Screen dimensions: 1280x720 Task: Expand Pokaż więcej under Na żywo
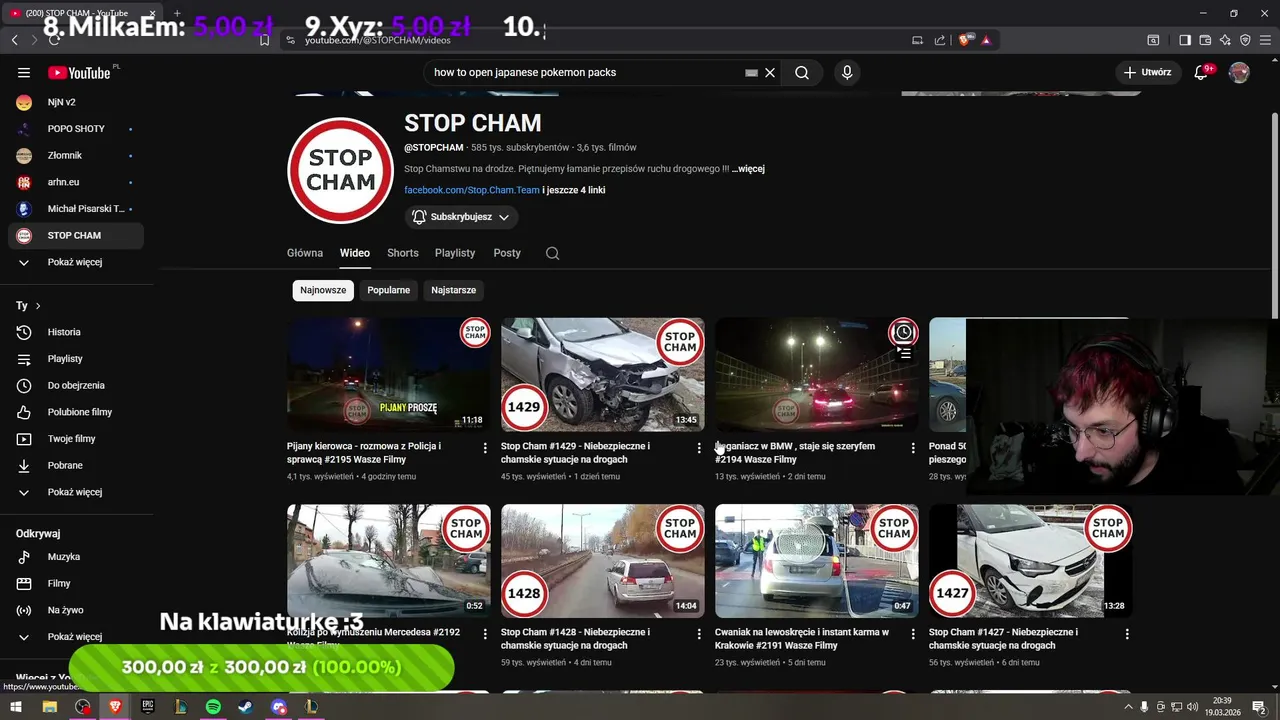pos(76,637)
